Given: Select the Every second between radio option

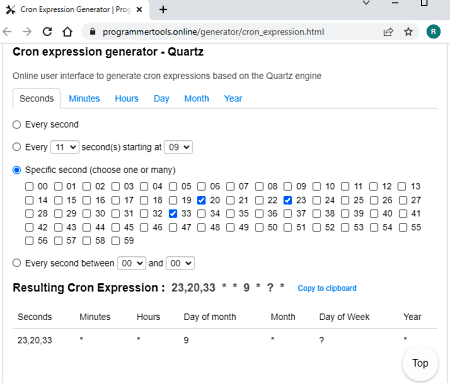Looking at the screenshot, I should (17, 263).
